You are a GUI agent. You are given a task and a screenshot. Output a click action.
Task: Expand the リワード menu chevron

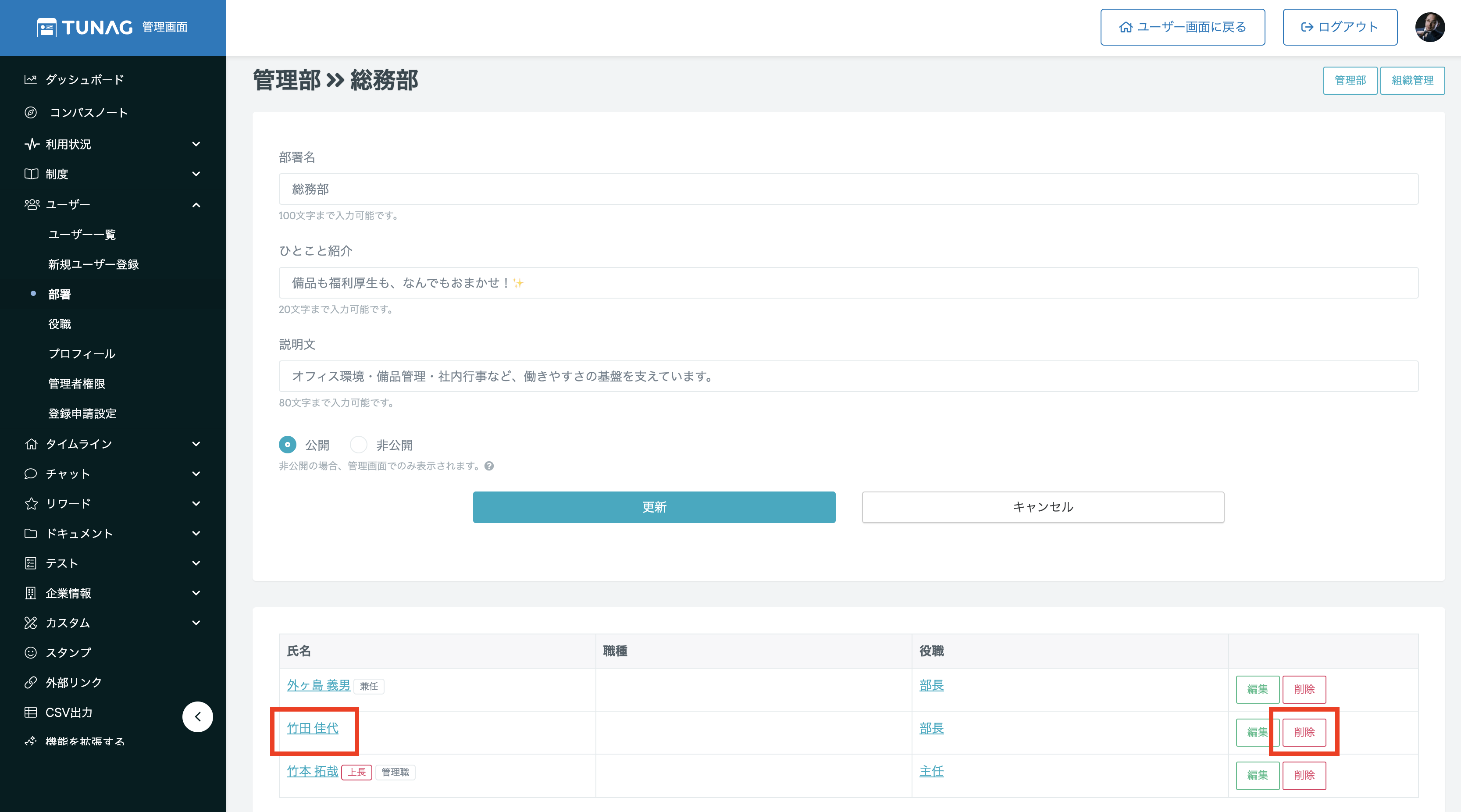click(196, 503)
